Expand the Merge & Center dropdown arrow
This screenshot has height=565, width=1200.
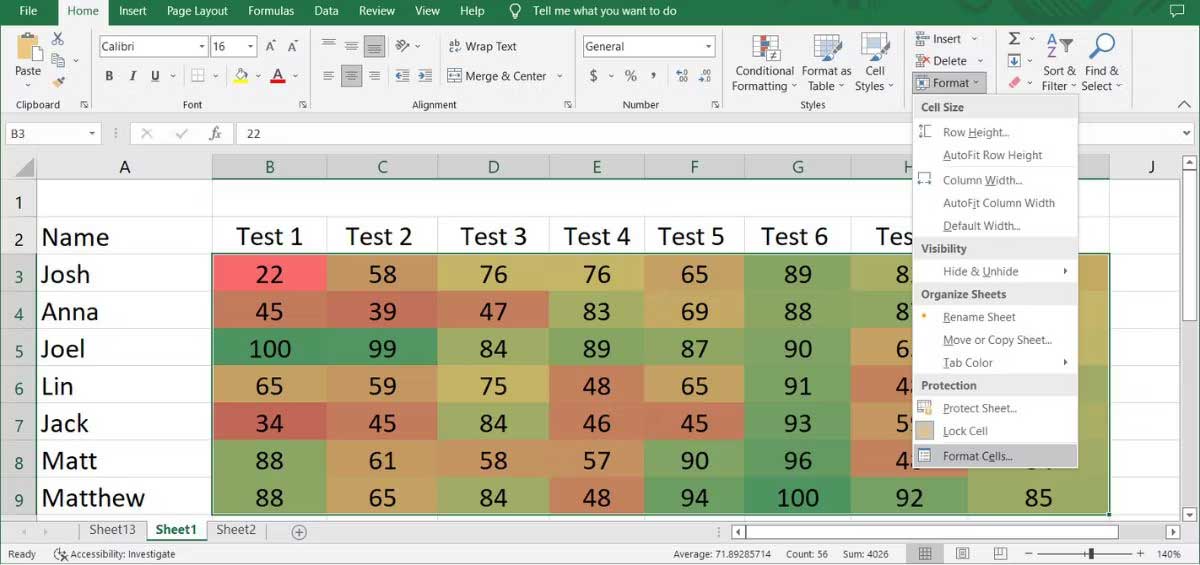[559, 76]
